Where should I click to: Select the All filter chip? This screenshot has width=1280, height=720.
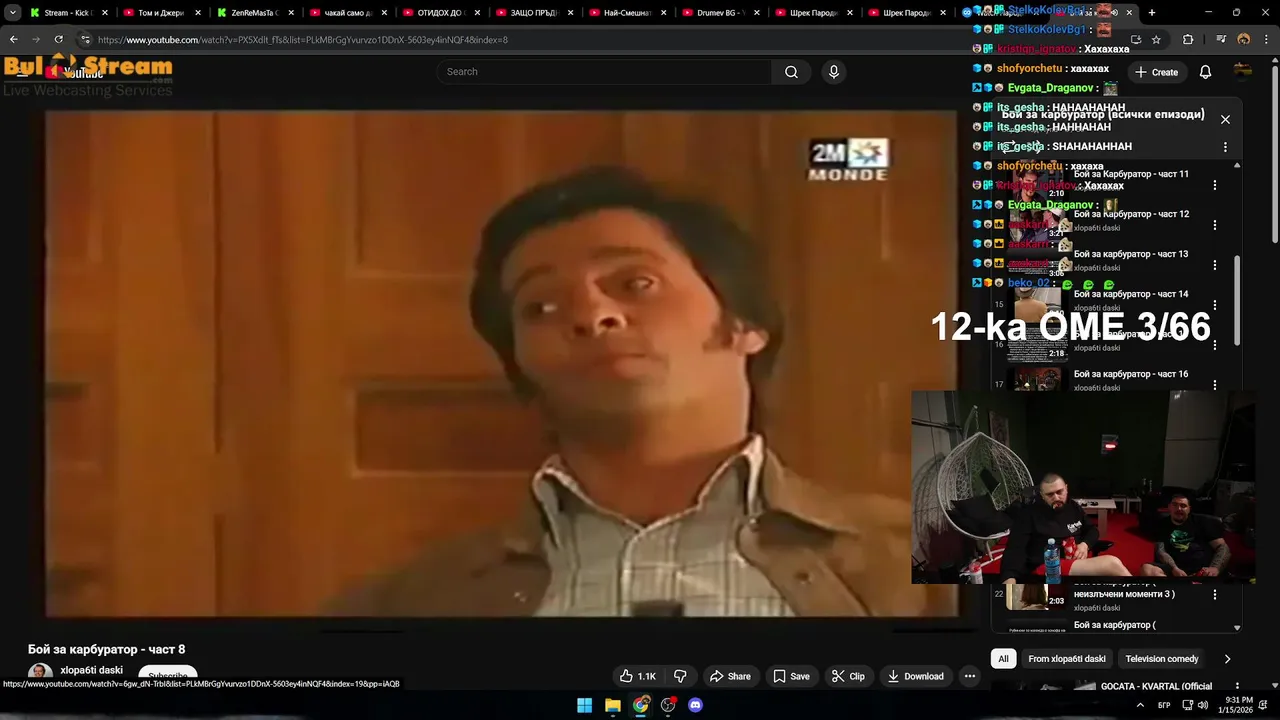(x=1003, y=659)
